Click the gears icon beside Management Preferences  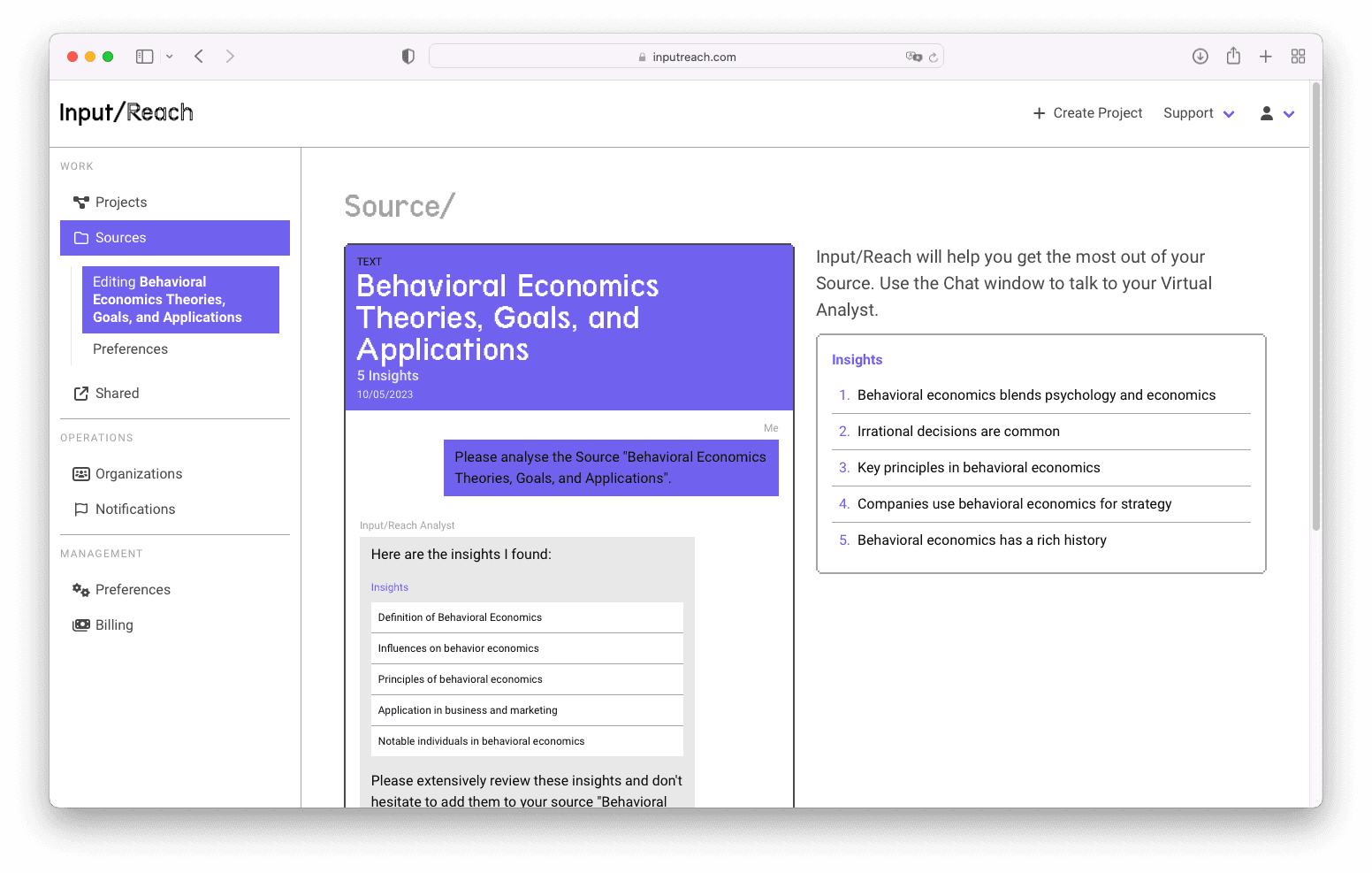coord(80,589)
